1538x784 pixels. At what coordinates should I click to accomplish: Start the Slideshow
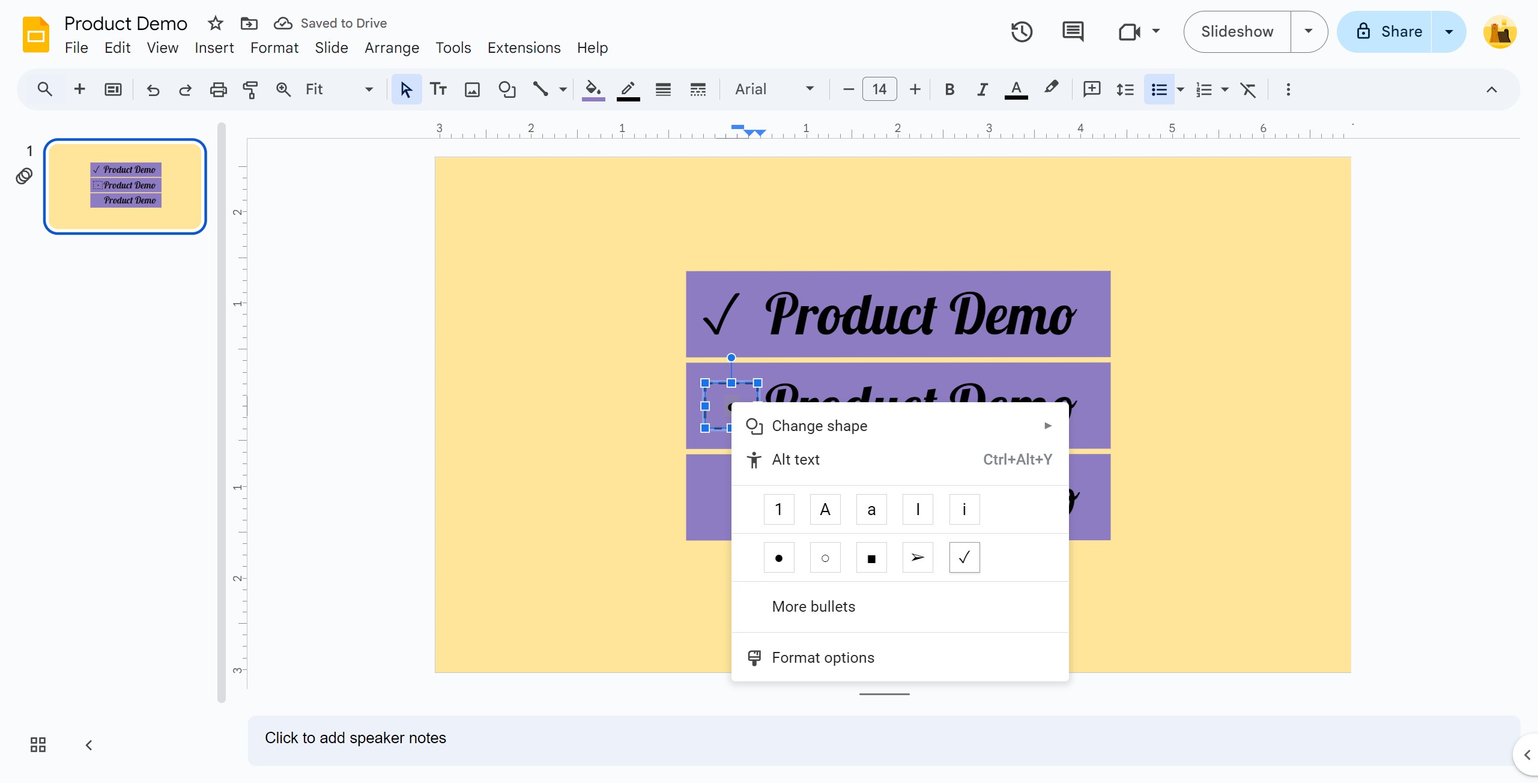pos(1237,31)
